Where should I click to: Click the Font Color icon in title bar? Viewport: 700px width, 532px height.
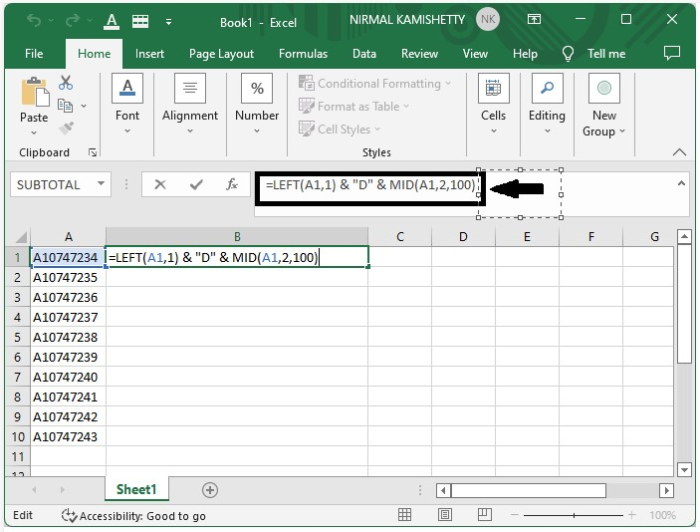[x=112, y=21]
